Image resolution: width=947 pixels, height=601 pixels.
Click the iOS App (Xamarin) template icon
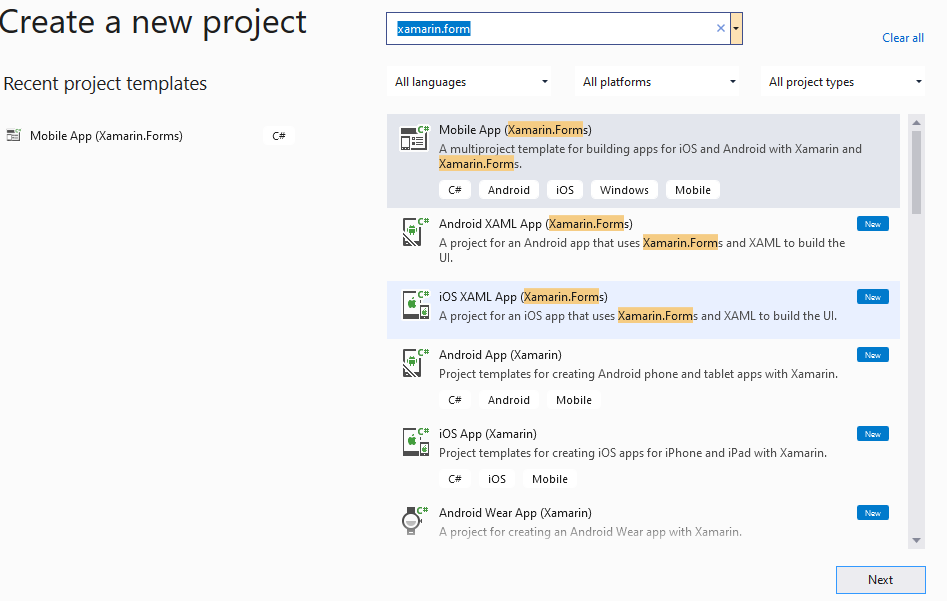pyautogui.click(x=415, y=442)
